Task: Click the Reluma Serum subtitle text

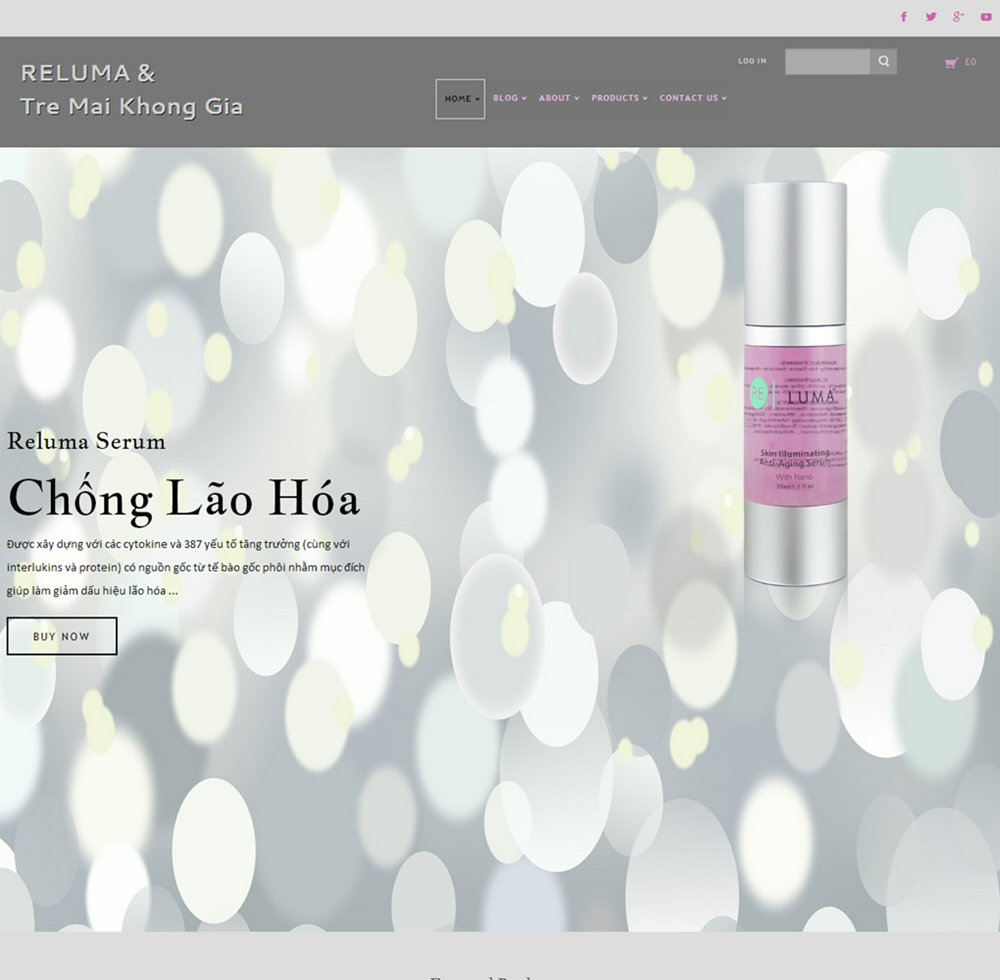Action: (86, 441)
